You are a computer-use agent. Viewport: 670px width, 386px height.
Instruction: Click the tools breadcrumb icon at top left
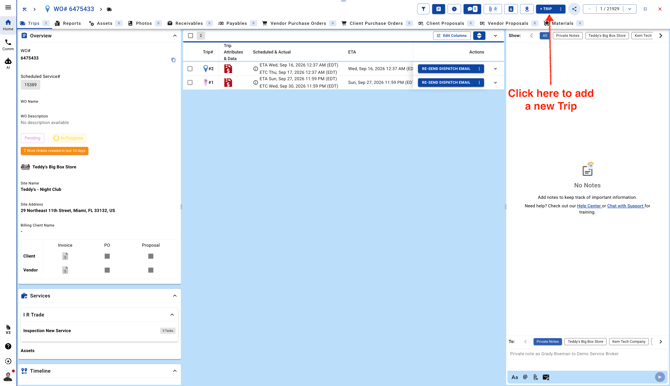24,9
